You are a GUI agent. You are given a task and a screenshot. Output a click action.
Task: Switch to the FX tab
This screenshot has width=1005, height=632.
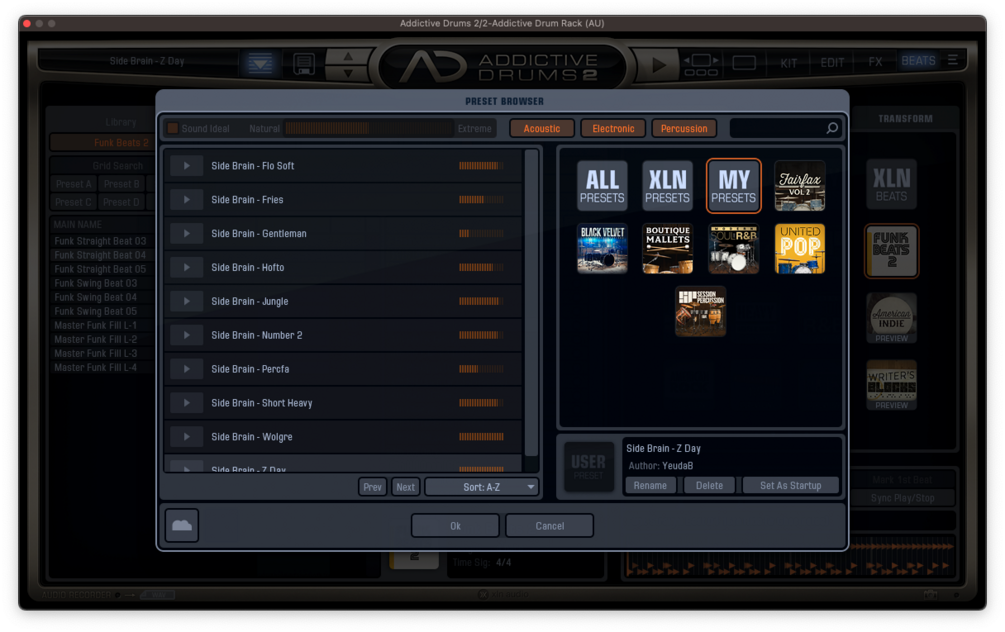click(875, 62)
